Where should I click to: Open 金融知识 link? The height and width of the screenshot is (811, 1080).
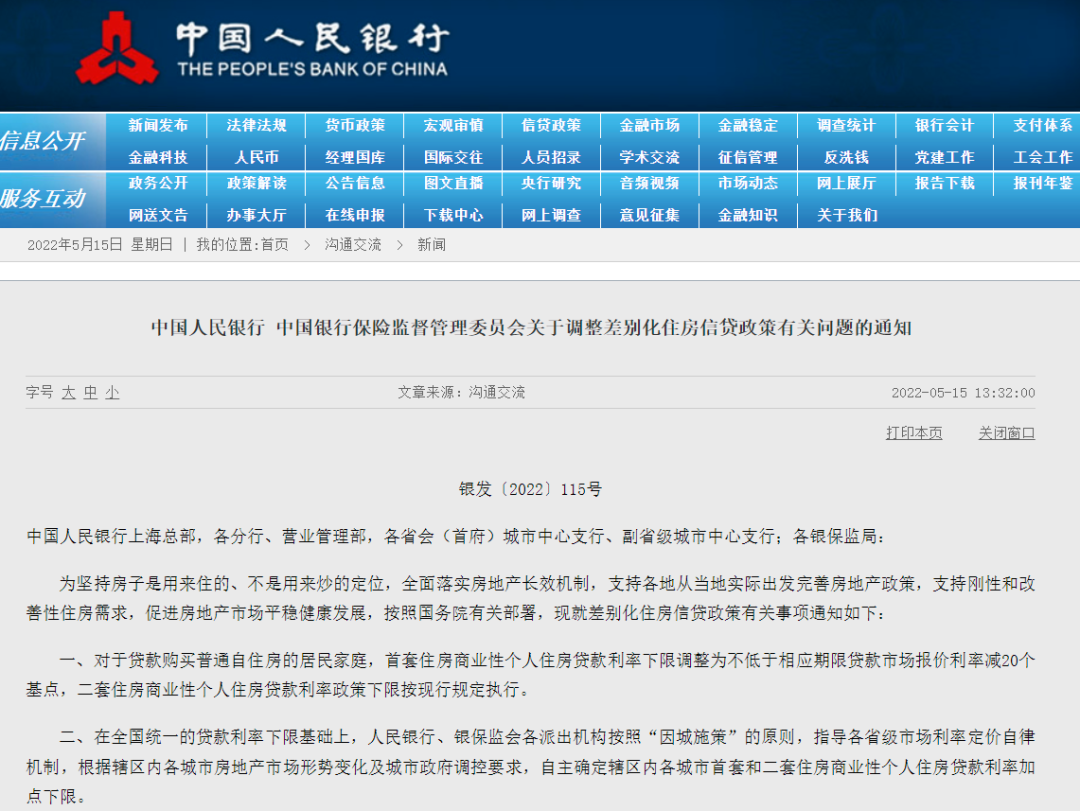click(x=748, y=216)
